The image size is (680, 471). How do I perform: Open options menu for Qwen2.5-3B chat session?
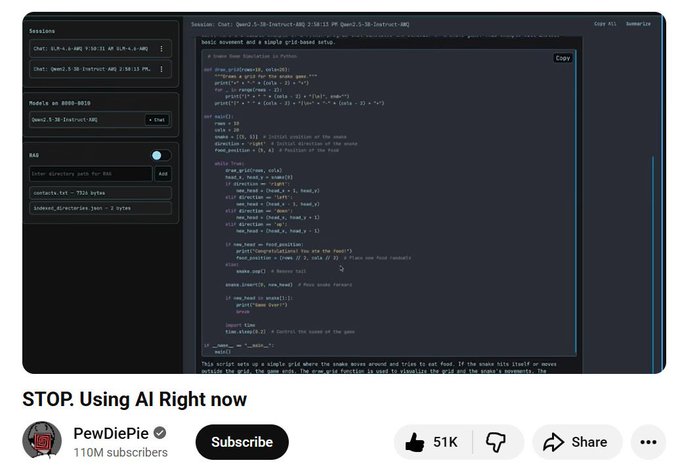tap(162, 69)
